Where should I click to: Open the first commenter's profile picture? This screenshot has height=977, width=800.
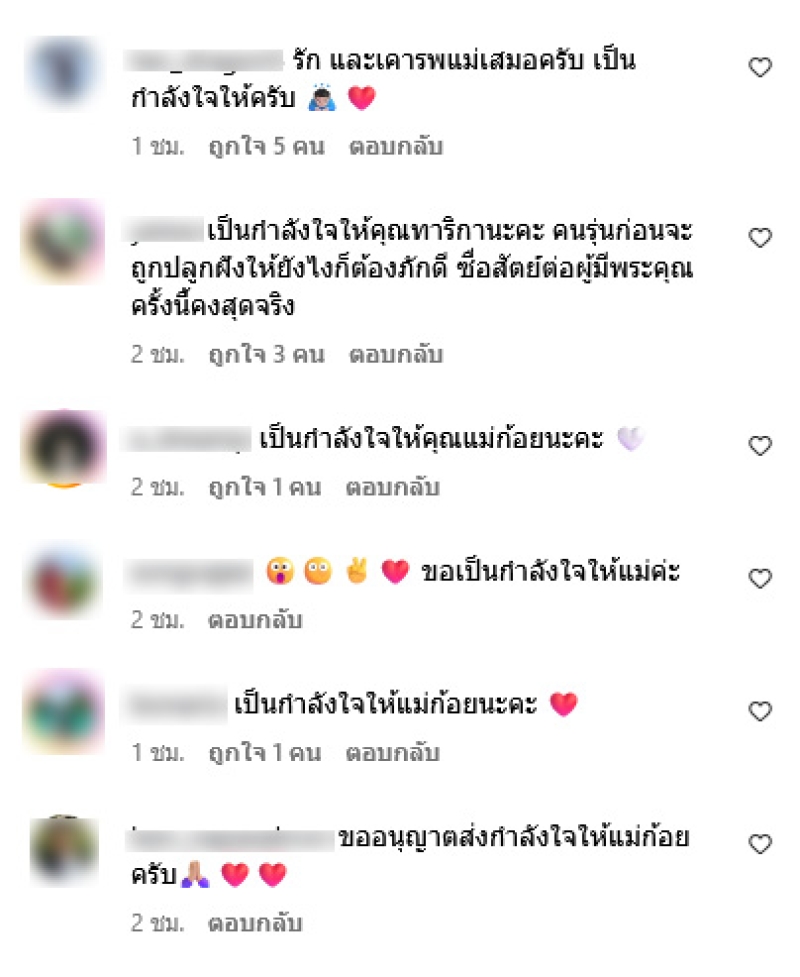coord(64,72)
